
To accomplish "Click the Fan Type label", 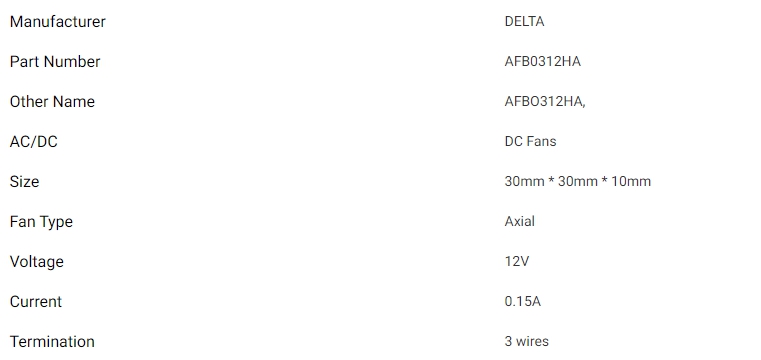I will (41, 222).
